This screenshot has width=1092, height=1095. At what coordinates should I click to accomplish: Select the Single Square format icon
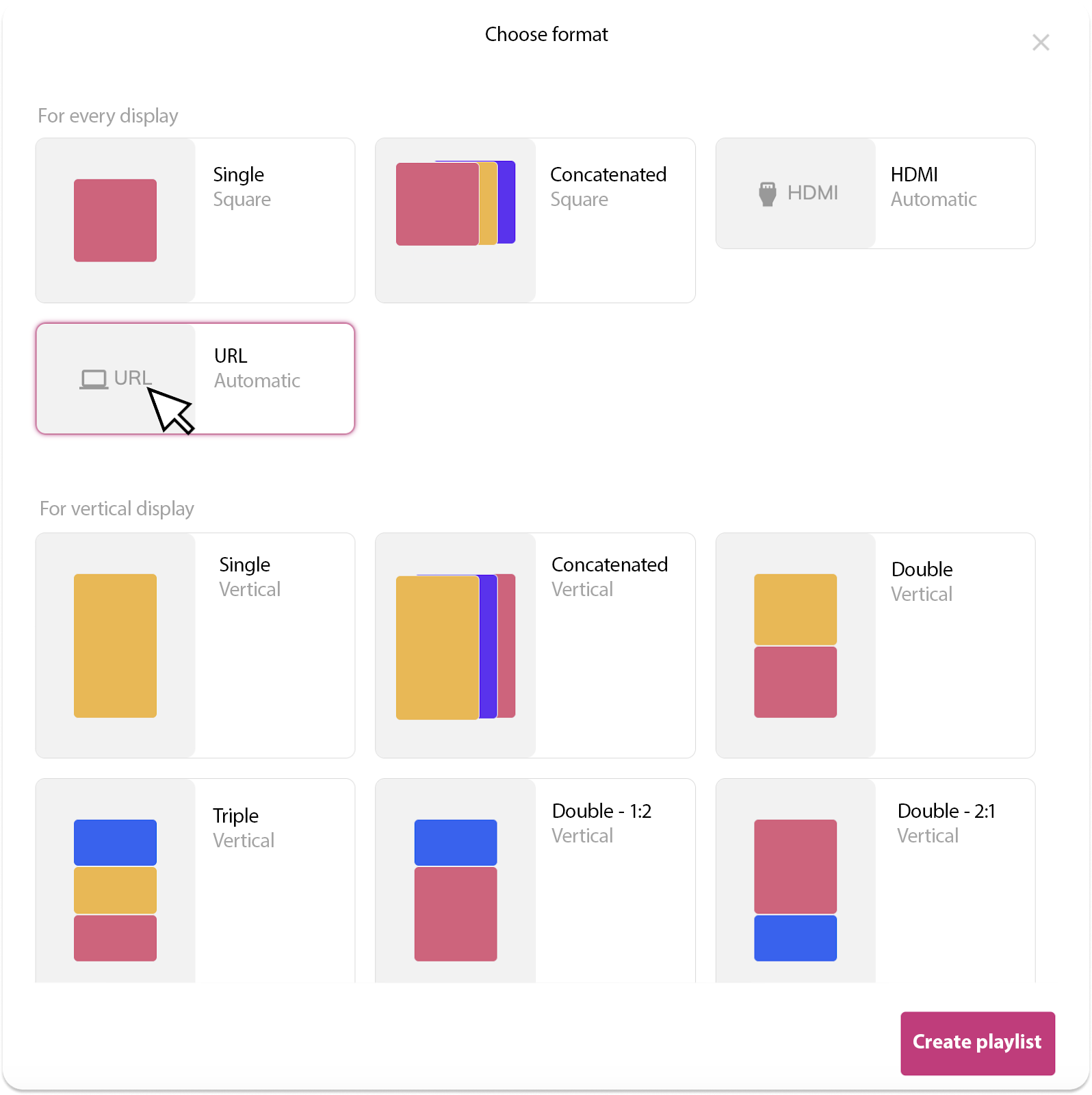tap(115, 220)
